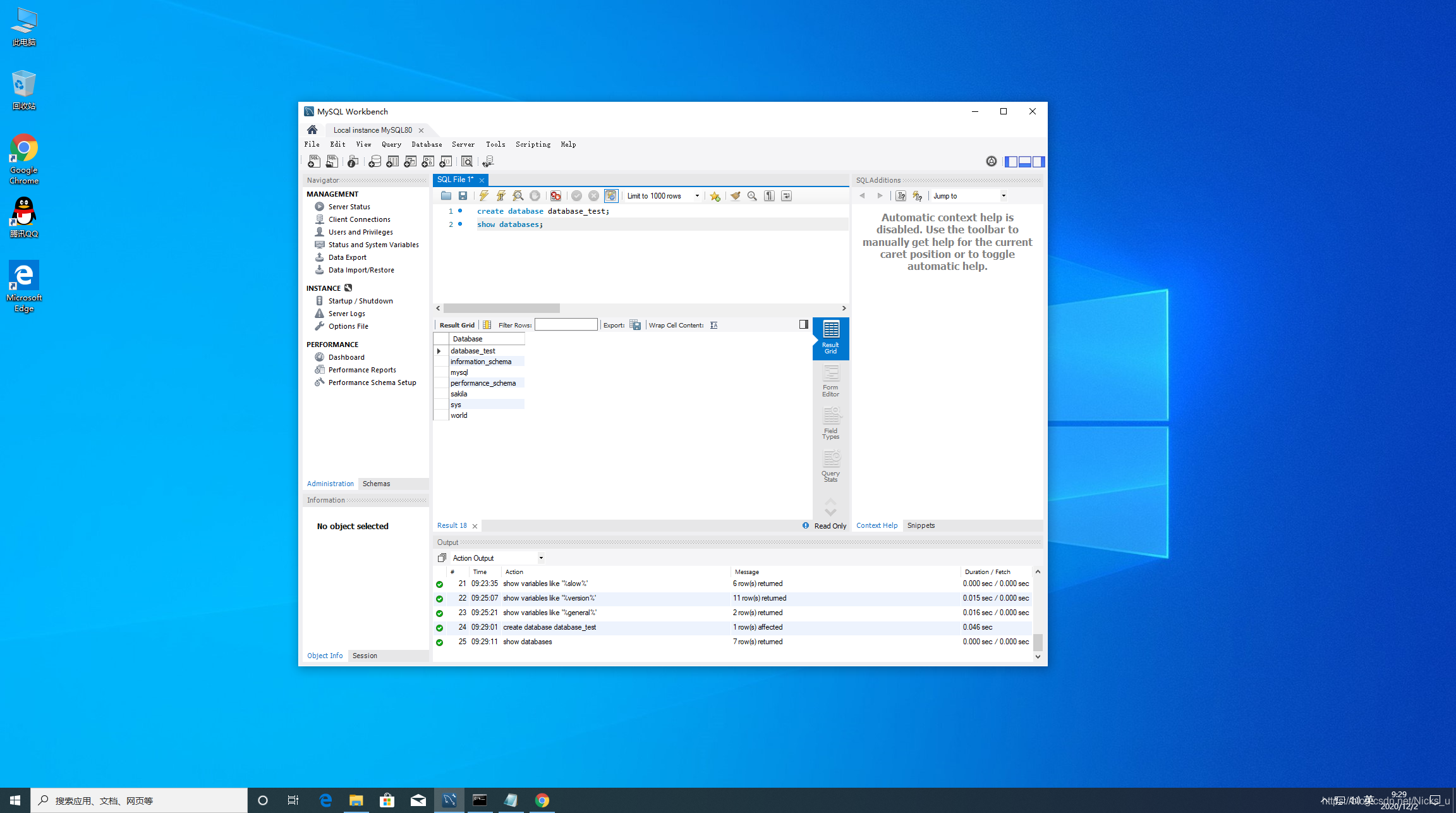The height and width of the screenshot is (813, 1456).
Task: Click the Filter Rows input field
Action: (566, 325)
